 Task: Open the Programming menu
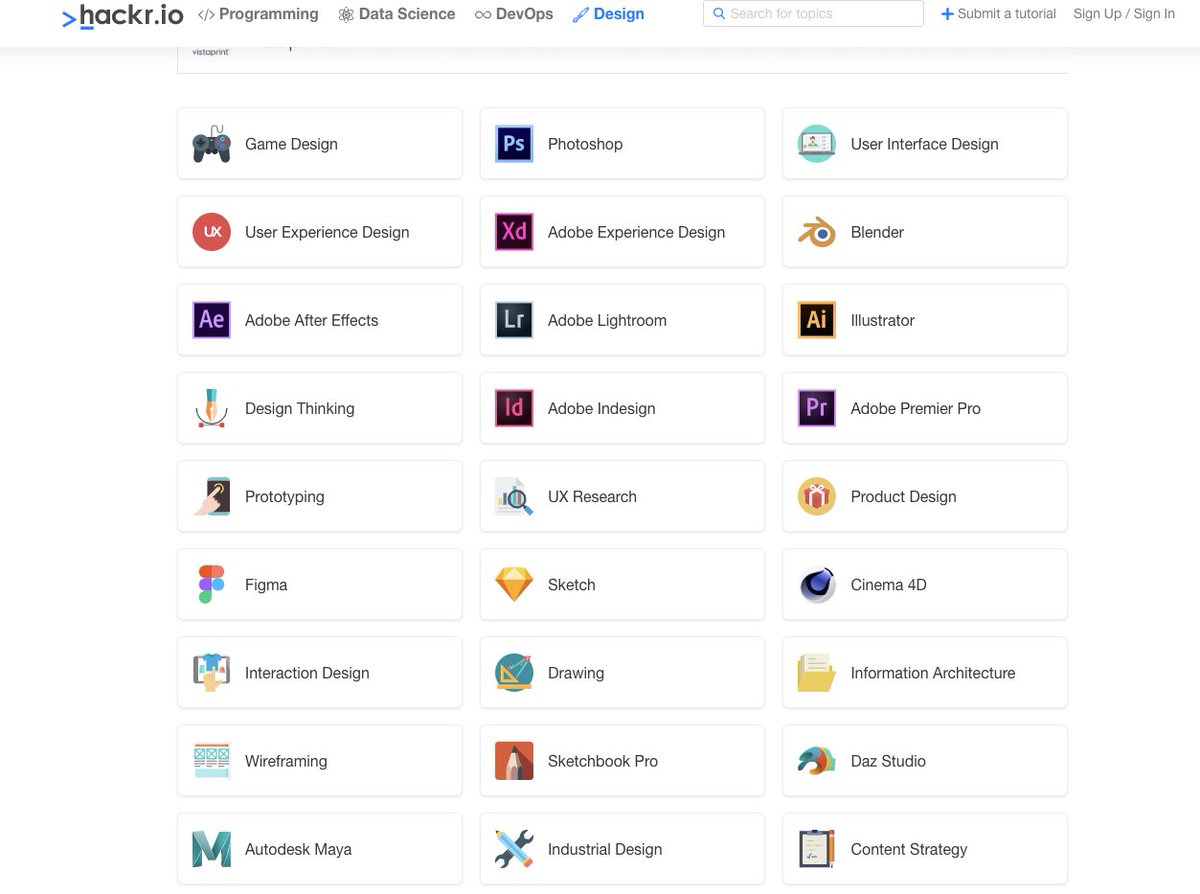258,14
